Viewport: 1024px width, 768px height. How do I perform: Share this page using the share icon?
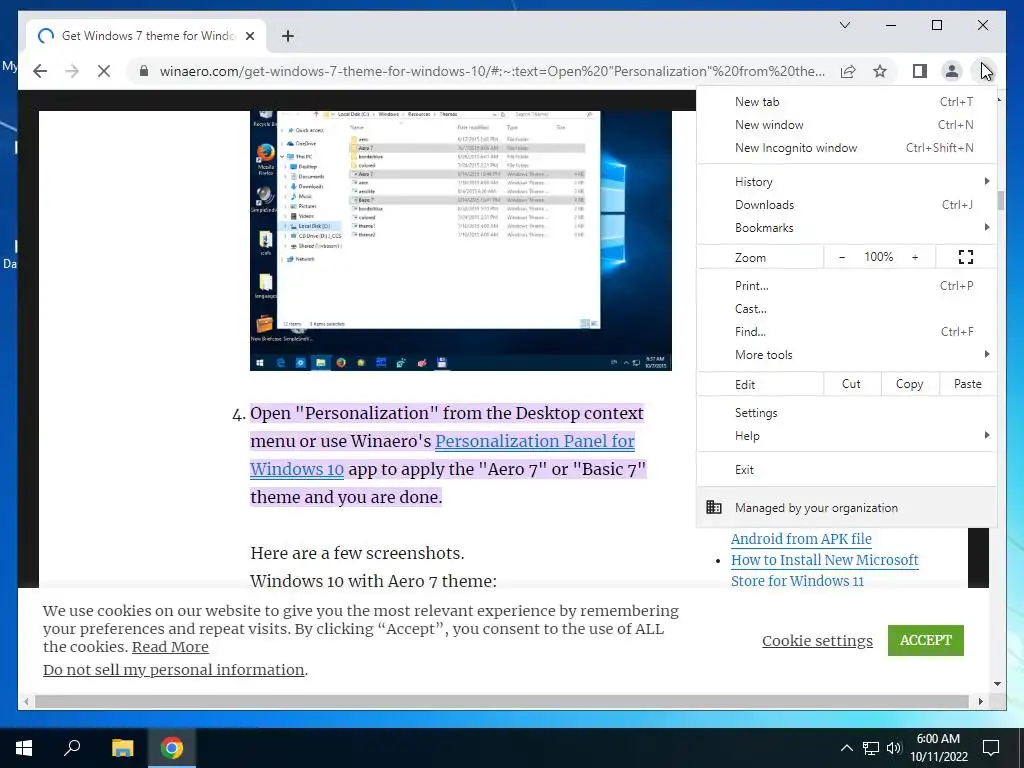click(848, 71)
